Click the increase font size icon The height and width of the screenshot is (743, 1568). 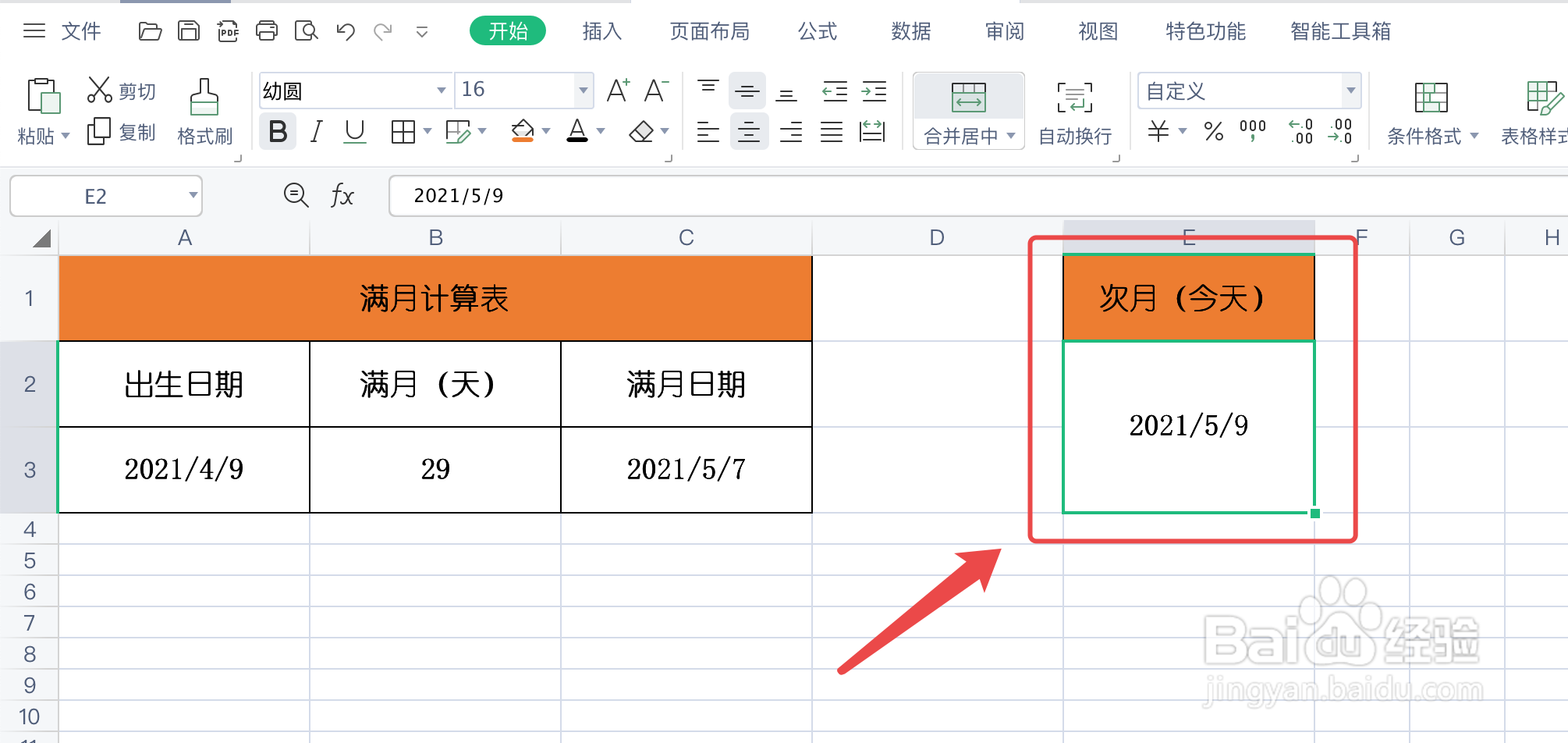pos(616,90)
